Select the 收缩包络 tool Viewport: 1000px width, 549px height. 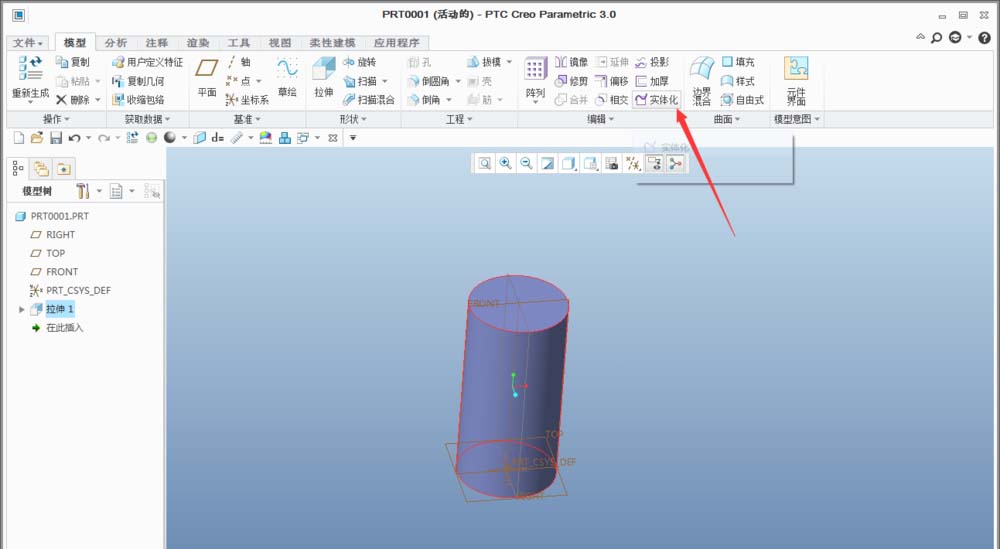click(138, 99)
